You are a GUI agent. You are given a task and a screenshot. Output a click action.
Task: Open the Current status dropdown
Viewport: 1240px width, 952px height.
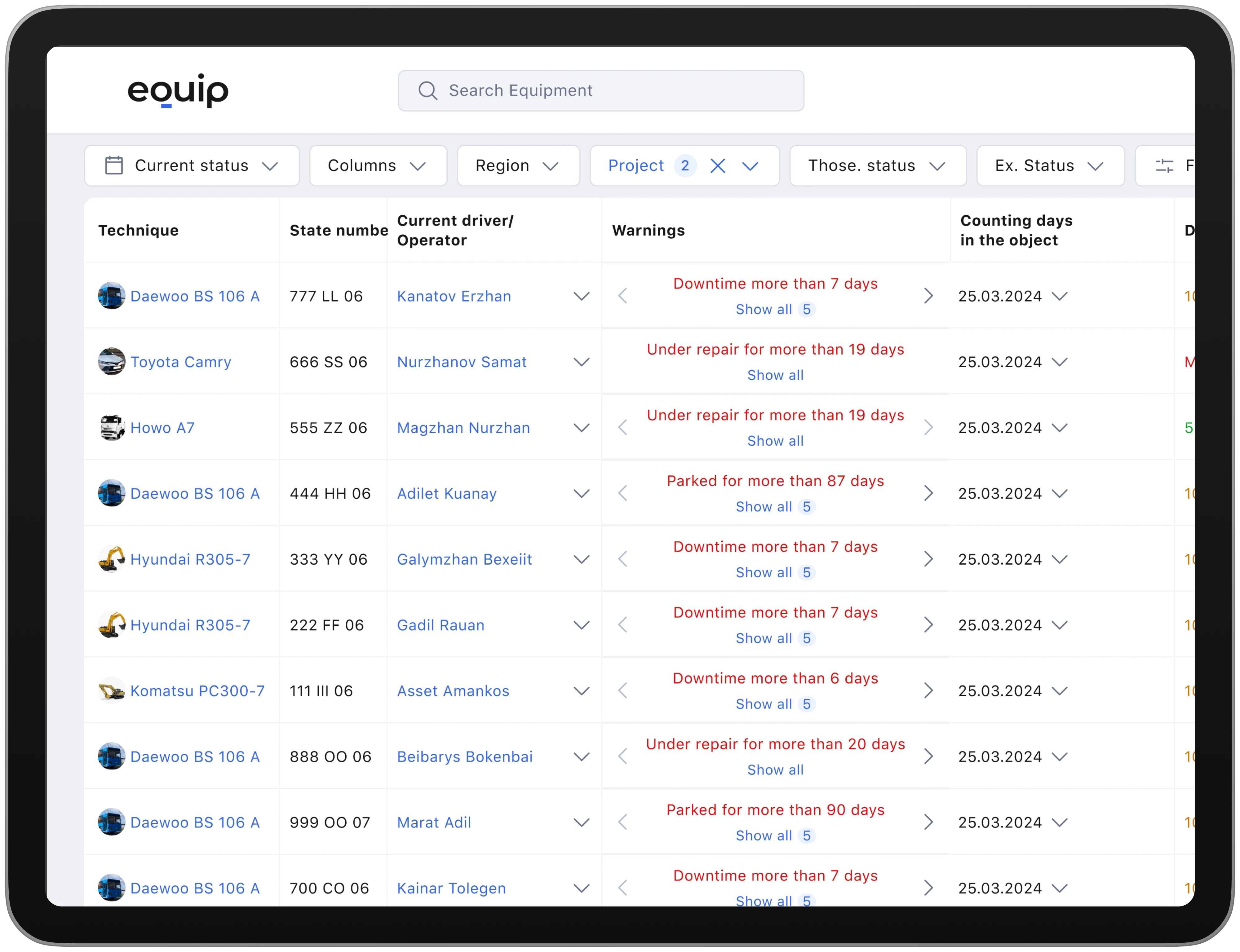tap(192, 165)
